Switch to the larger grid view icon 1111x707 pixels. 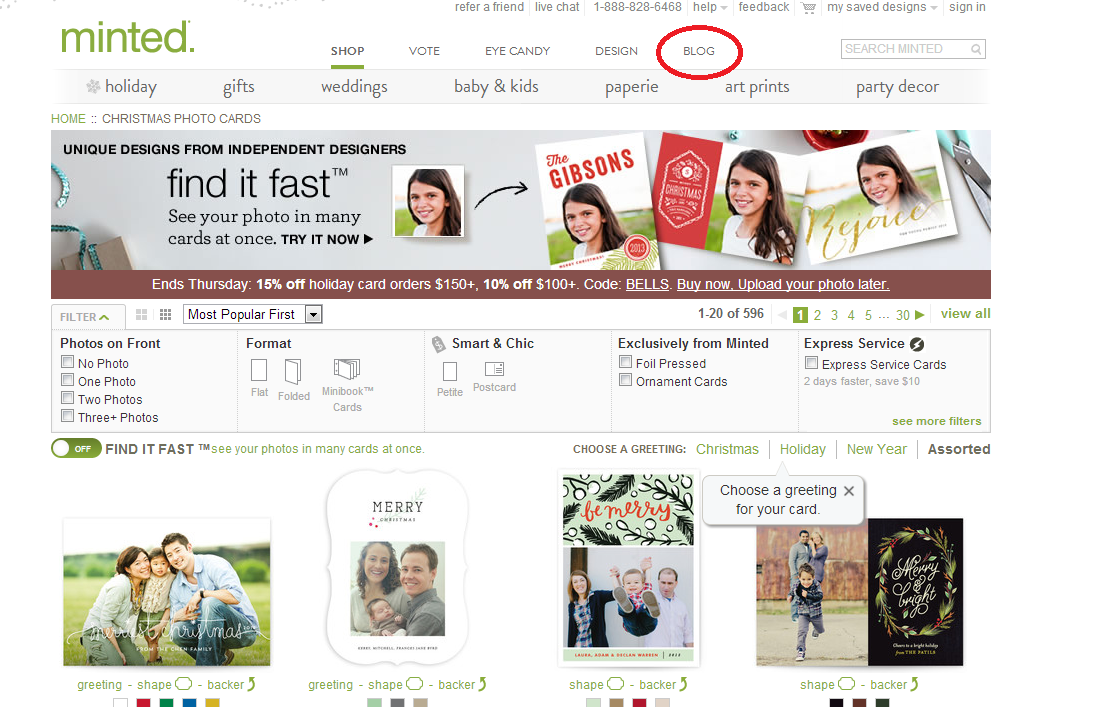(142, 315)
